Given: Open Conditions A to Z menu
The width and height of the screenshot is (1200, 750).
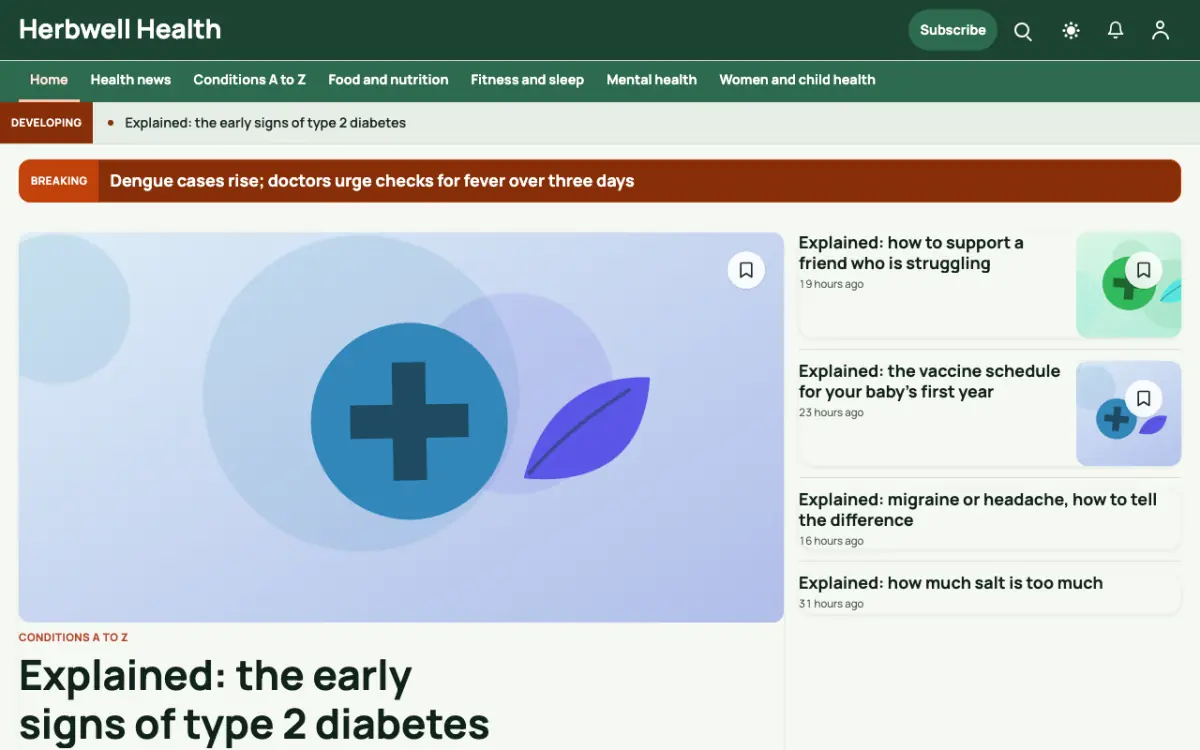Looking at the screenshot, I should [x=250, y=80].
